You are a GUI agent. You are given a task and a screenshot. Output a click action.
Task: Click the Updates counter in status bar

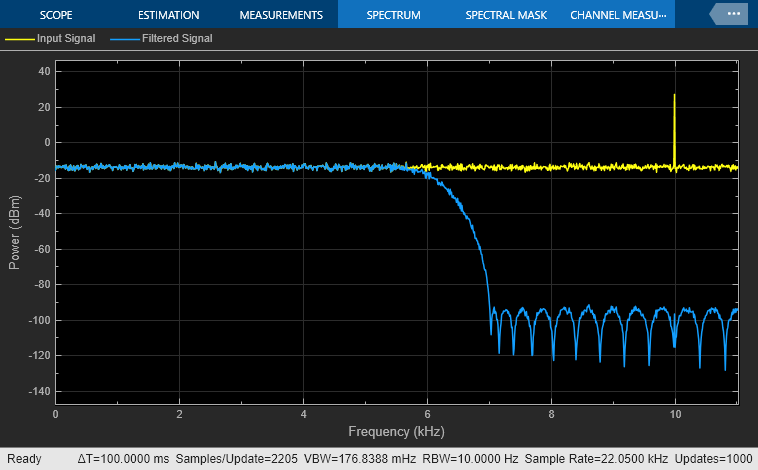711,459
